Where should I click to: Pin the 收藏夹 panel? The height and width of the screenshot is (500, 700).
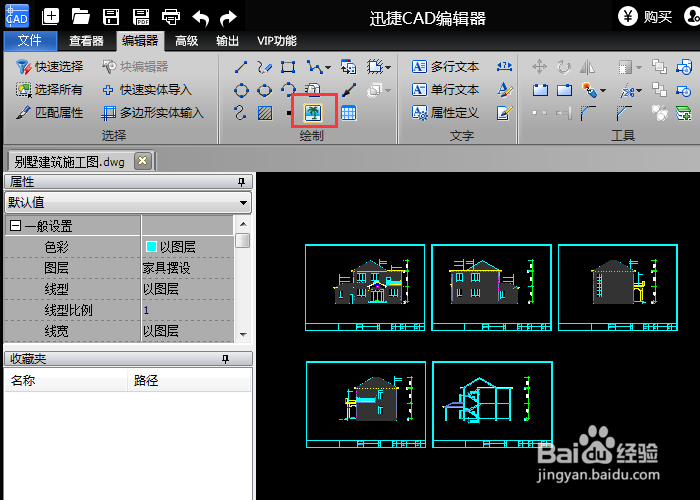[225, 359]
